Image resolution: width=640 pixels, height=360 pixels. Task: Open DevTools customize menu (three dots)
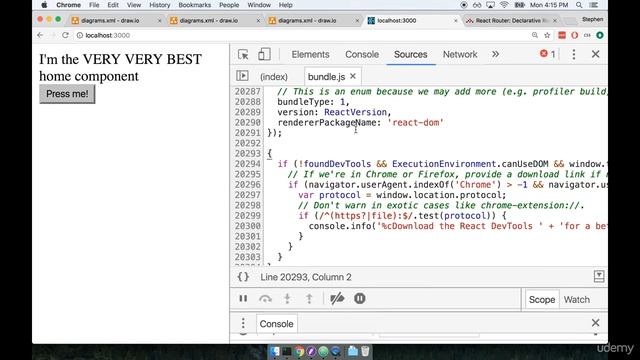pos(574,54)
